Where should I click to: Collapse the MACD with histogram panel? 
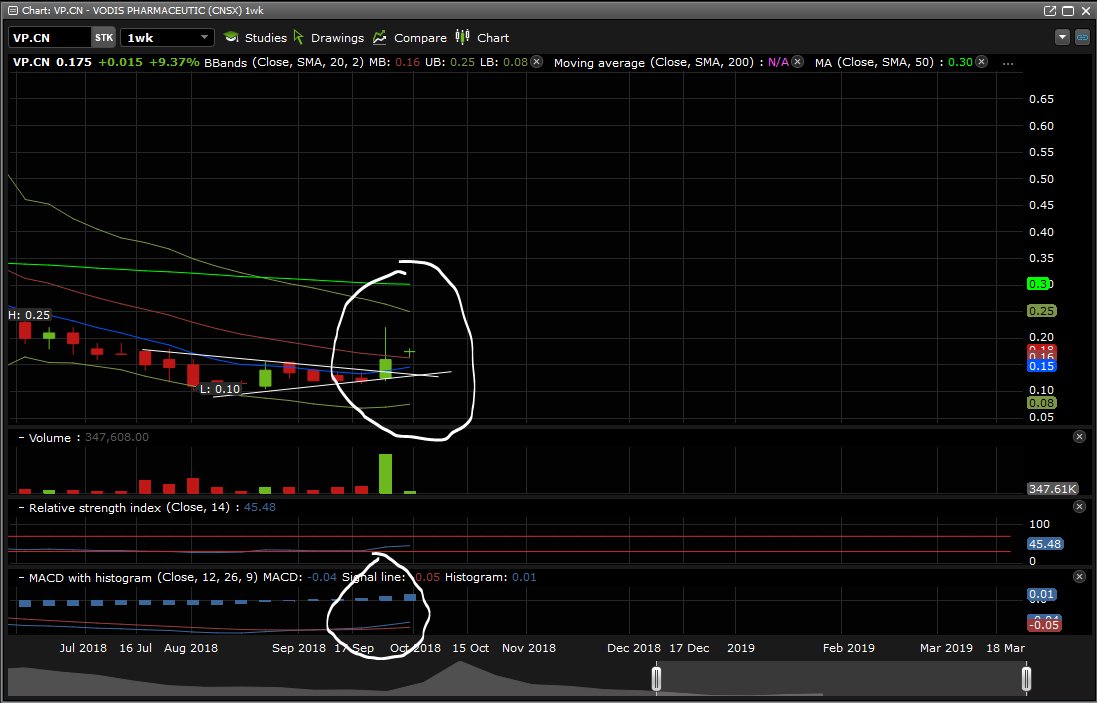tap(22, 578)
